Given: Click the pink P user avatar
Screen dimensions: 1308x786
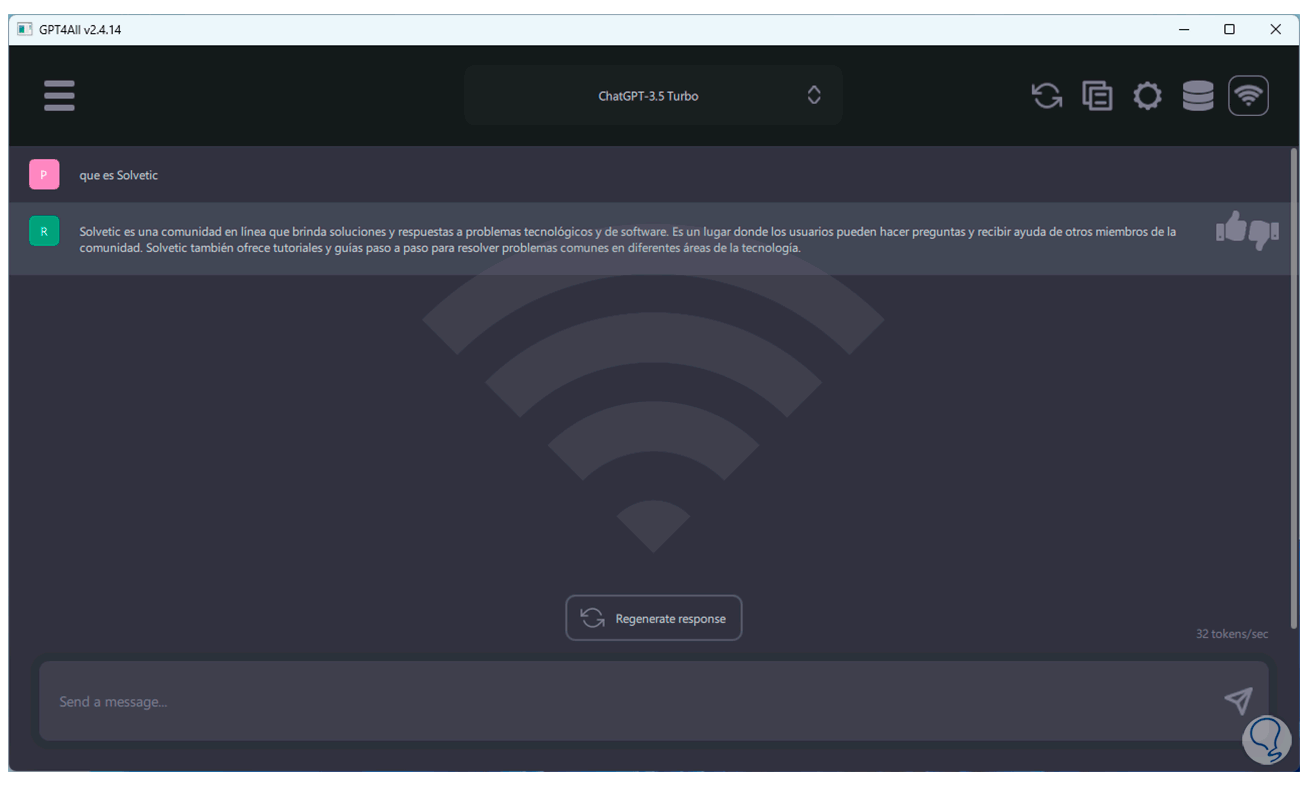Looking at the screenshot, I should coord(44,175).
